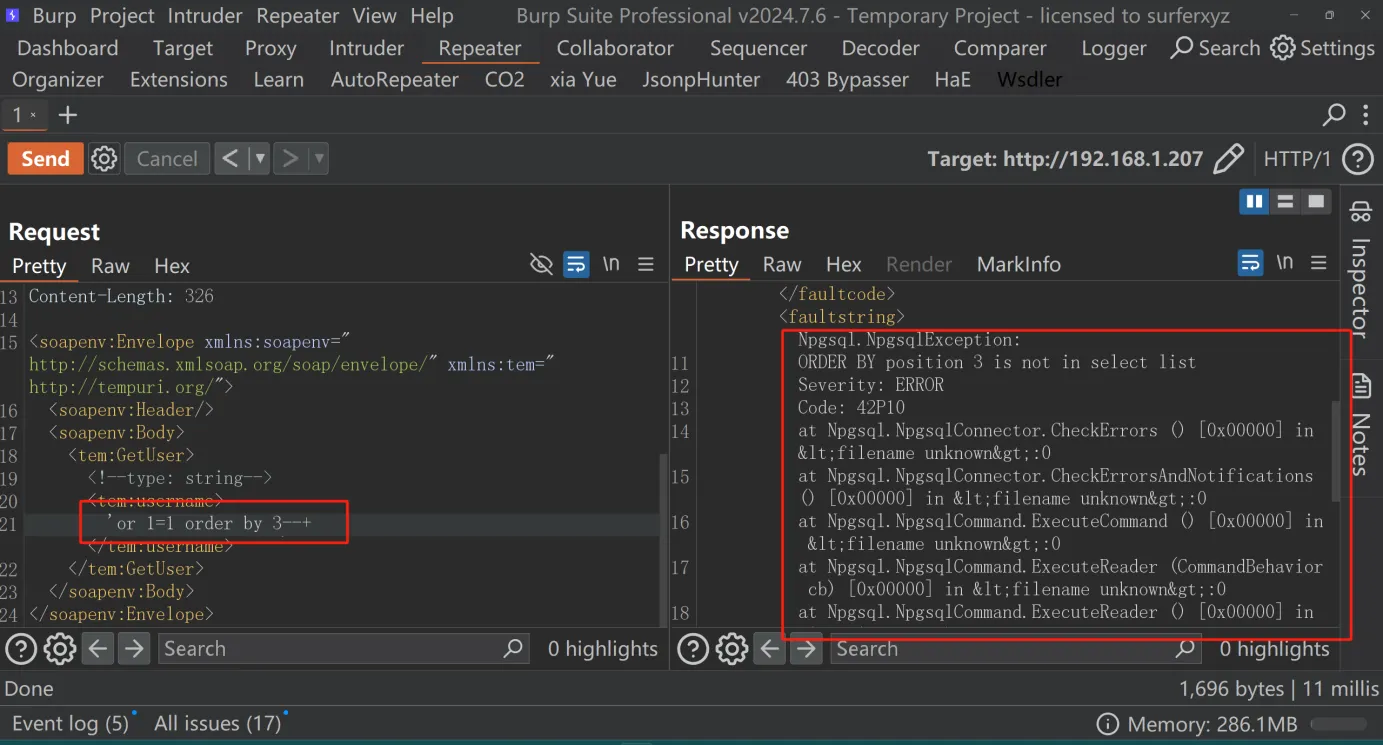Select combined tabbed layout view

coord(1316,202)
